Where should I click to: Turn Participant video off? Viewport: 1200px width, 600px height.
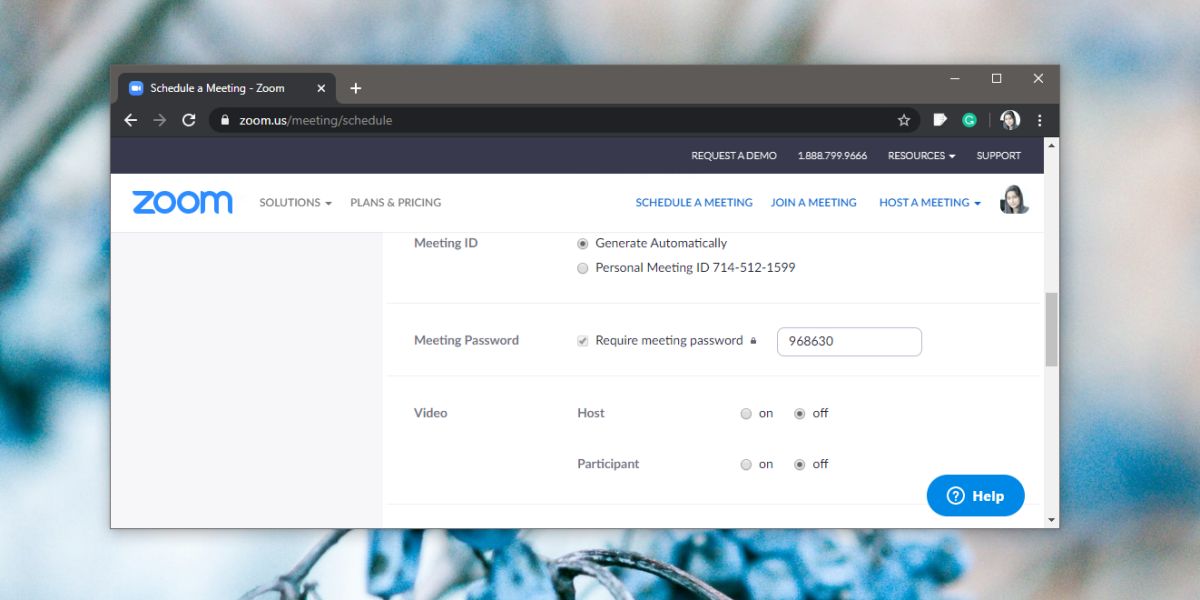[800, 465]
